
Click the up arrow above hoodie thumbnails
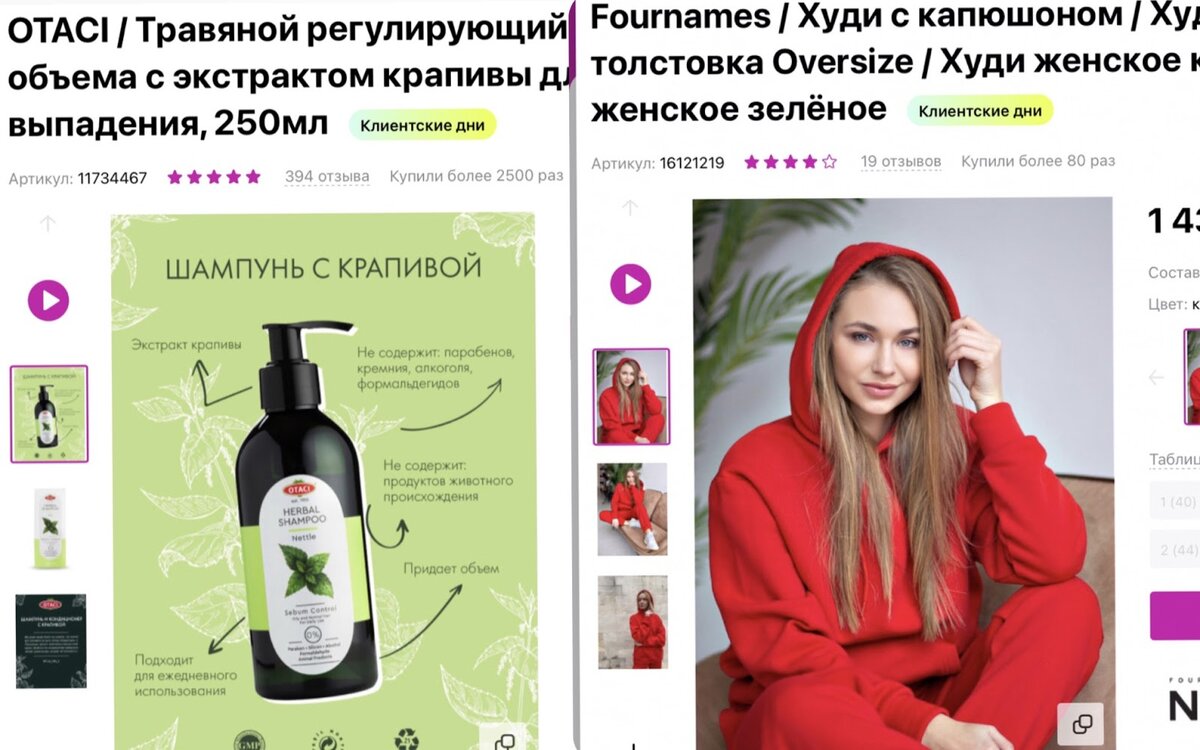click(x=630, y=208)
